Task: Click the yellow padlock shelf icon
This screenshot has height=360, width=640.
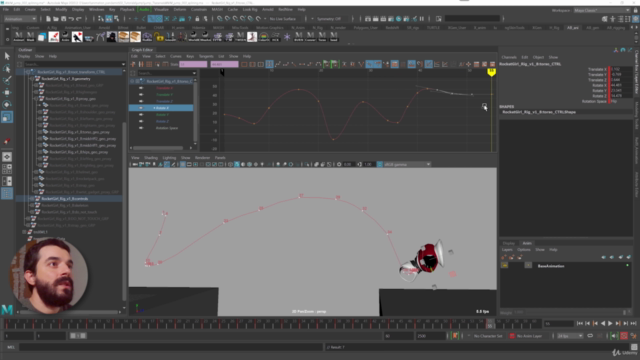Action: click(x=159, y=37)
